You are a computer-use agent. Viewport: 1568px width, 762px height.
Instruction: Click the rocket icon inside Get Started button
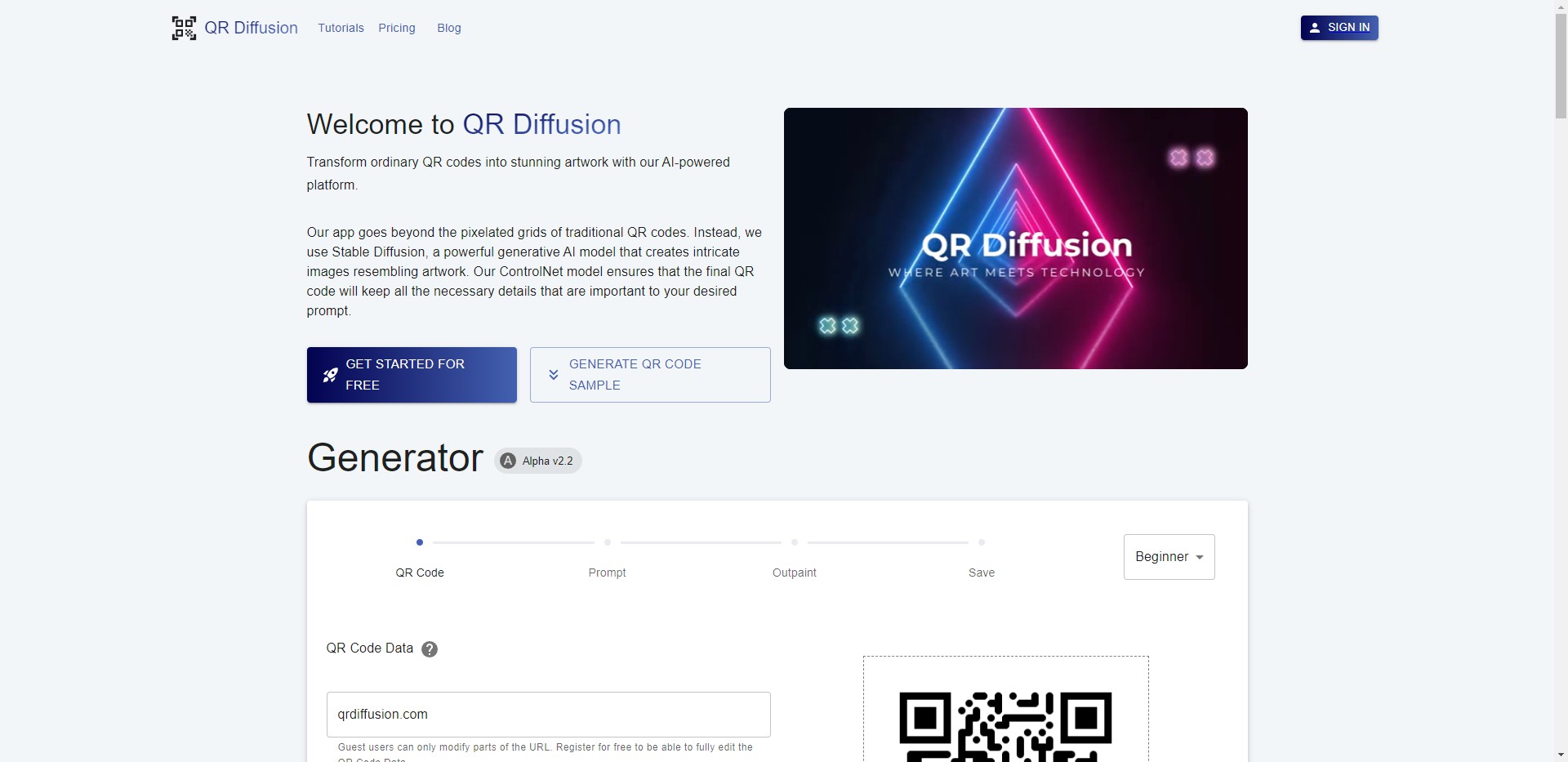click(330, 375)
